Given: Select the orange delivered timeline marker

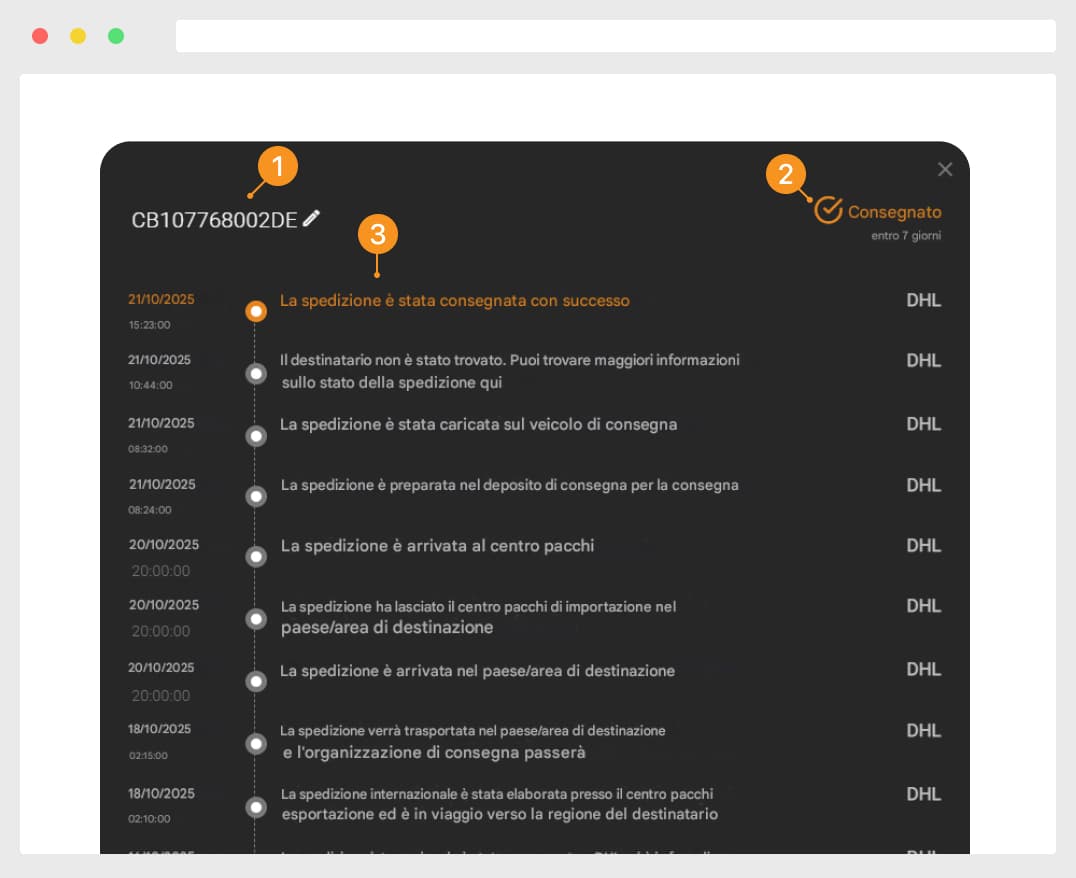Looking at the screenshot, I should pos(256,311).
